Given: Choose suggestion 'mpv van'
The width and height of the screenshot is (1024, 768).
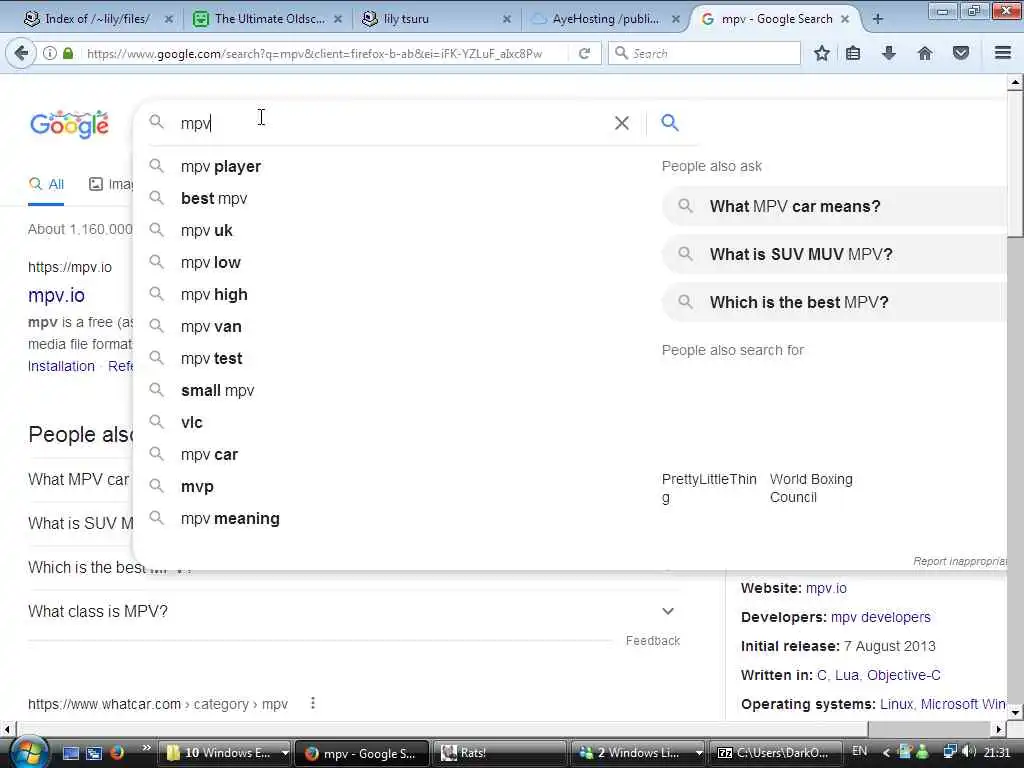Looking at the screenshot, I should 211,327.
